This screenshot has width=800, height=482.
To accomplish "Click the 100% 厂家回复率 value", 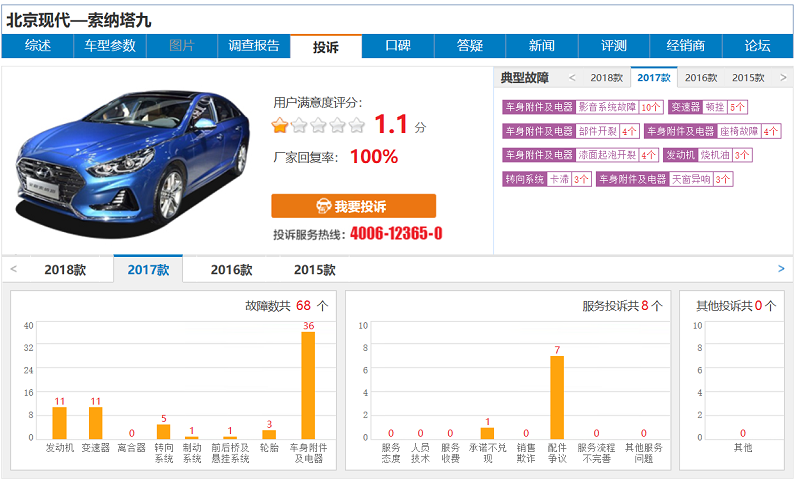I will click(374, 157).
